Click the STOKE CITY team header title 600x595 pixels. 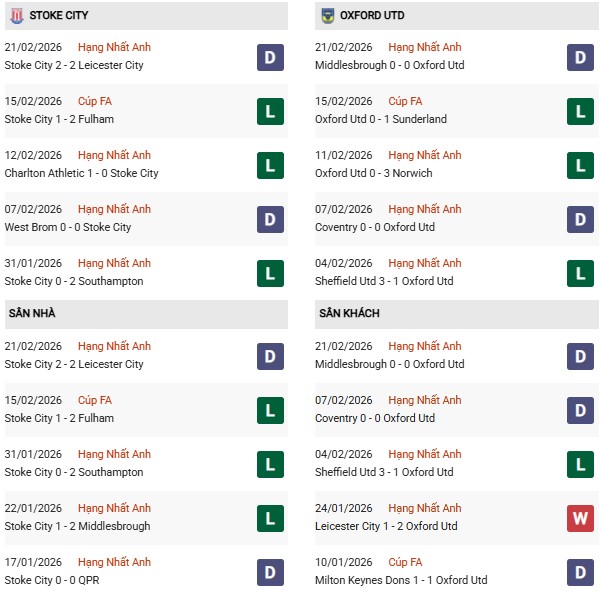[57, 16]
